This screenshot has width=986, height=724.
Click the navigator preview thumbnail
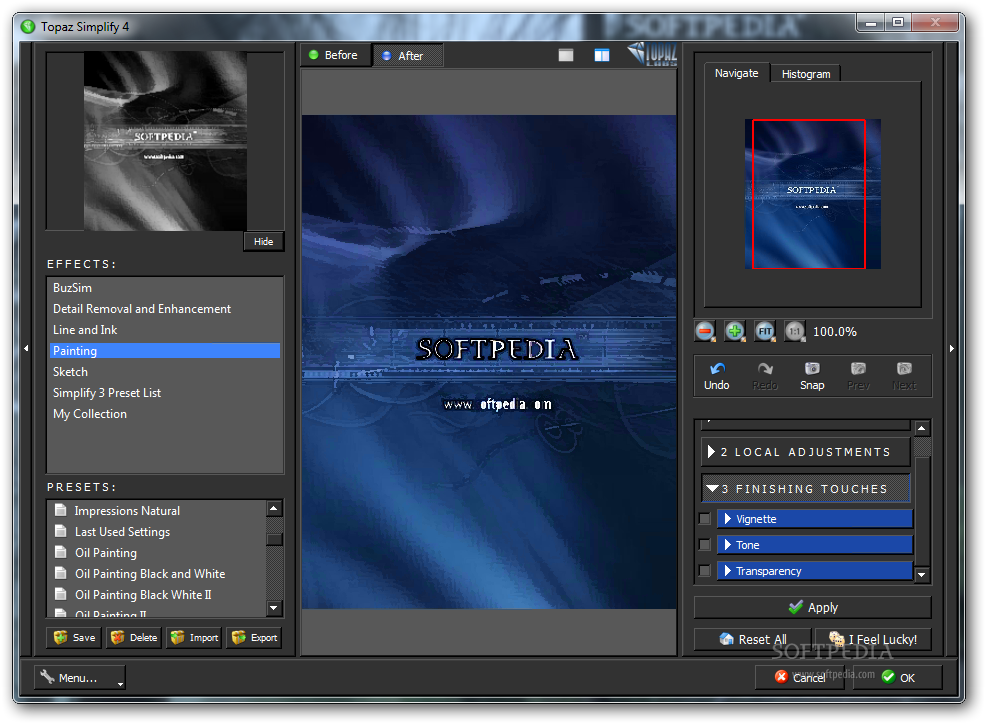point(812,194)
